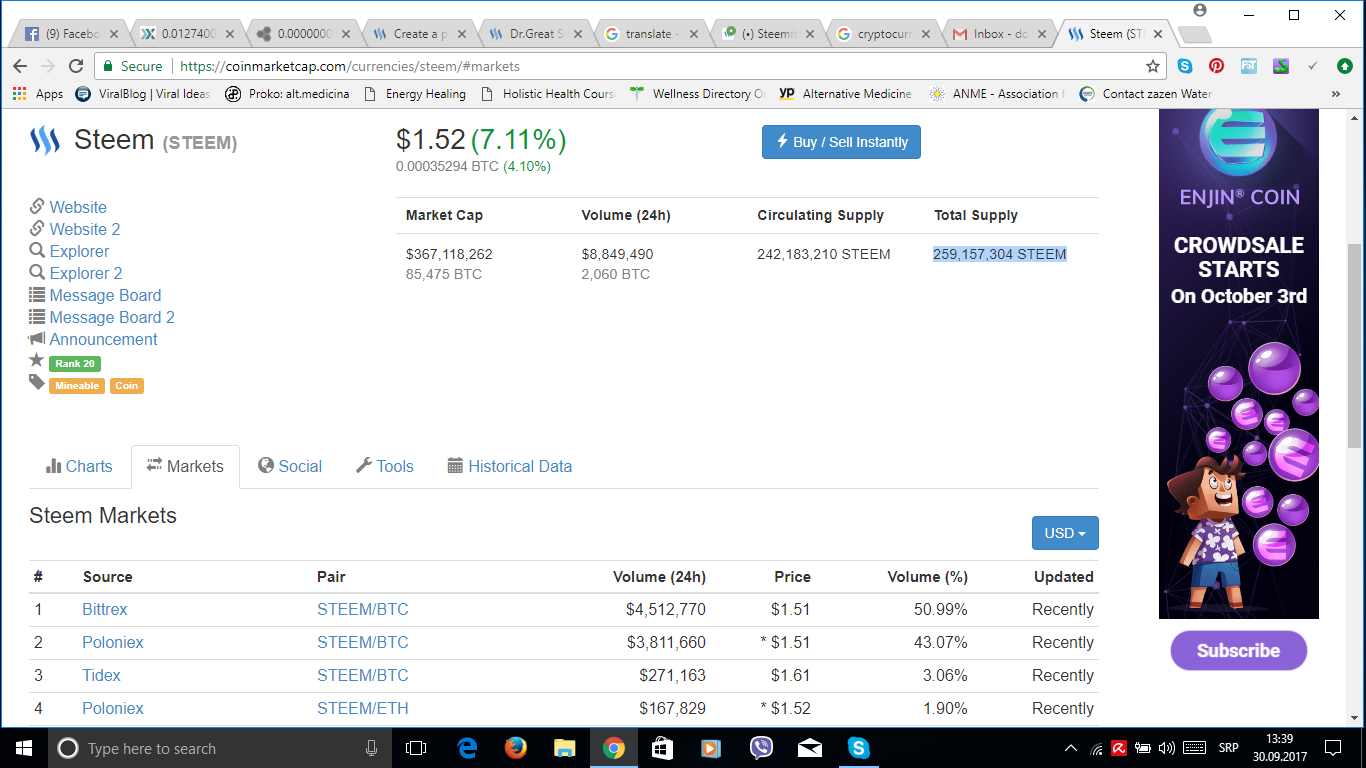This screenshot has width=1366, height=768.
Task: Click the Steem logo beside the title
Action: pos(45,140)
